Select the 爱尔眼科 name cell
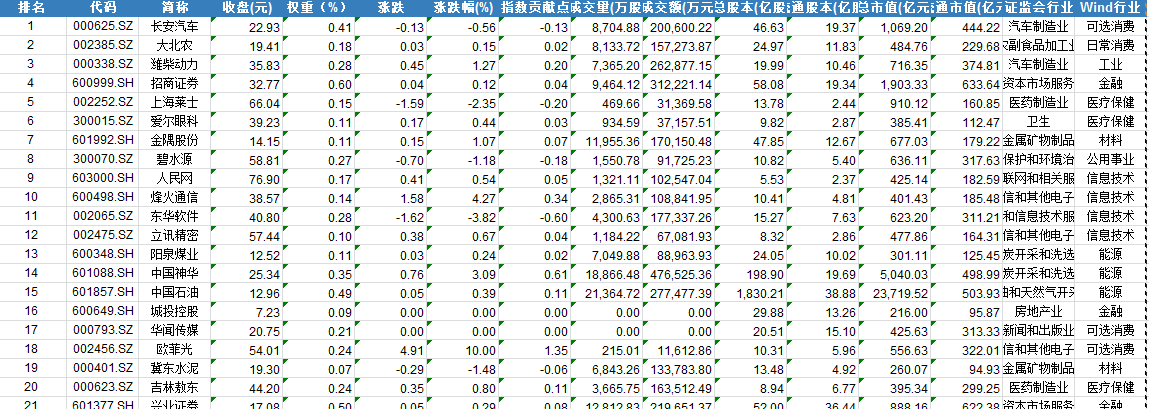Screen dimensions: 1149x409 coord(174,122)
